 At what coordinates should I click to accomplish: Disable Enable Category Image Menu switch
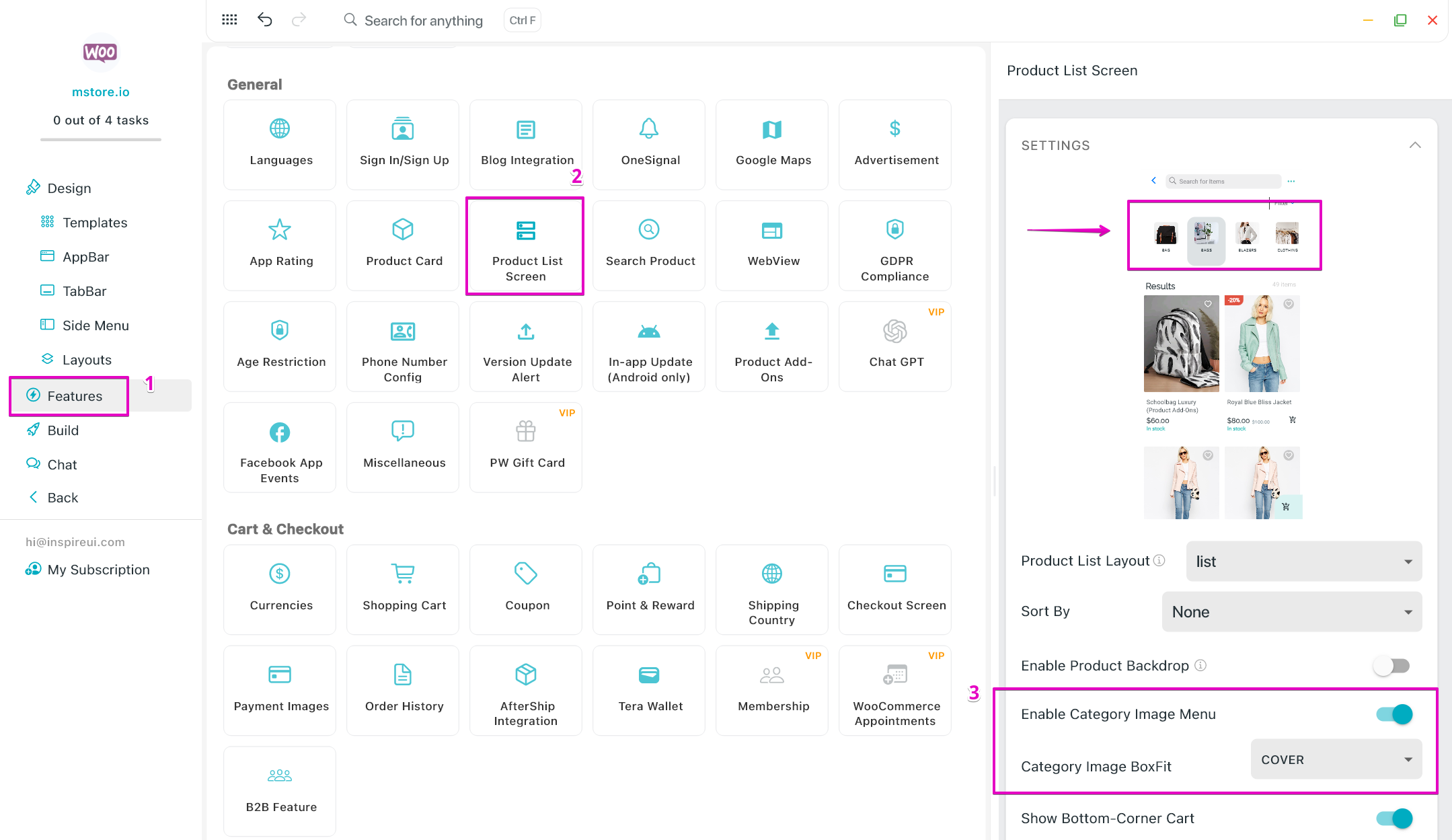click(x=1394, y=714)
